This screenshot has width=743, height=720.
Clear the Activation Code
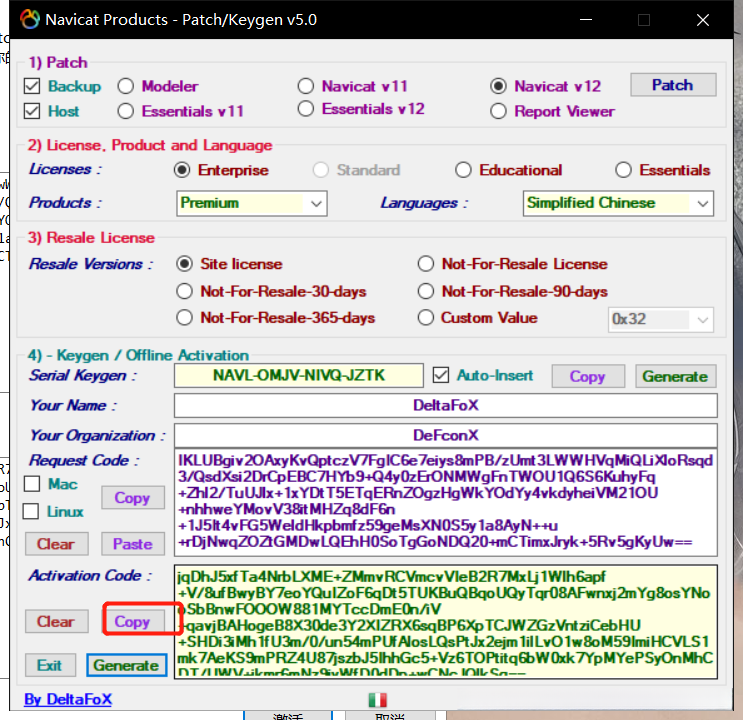[56, 621]
